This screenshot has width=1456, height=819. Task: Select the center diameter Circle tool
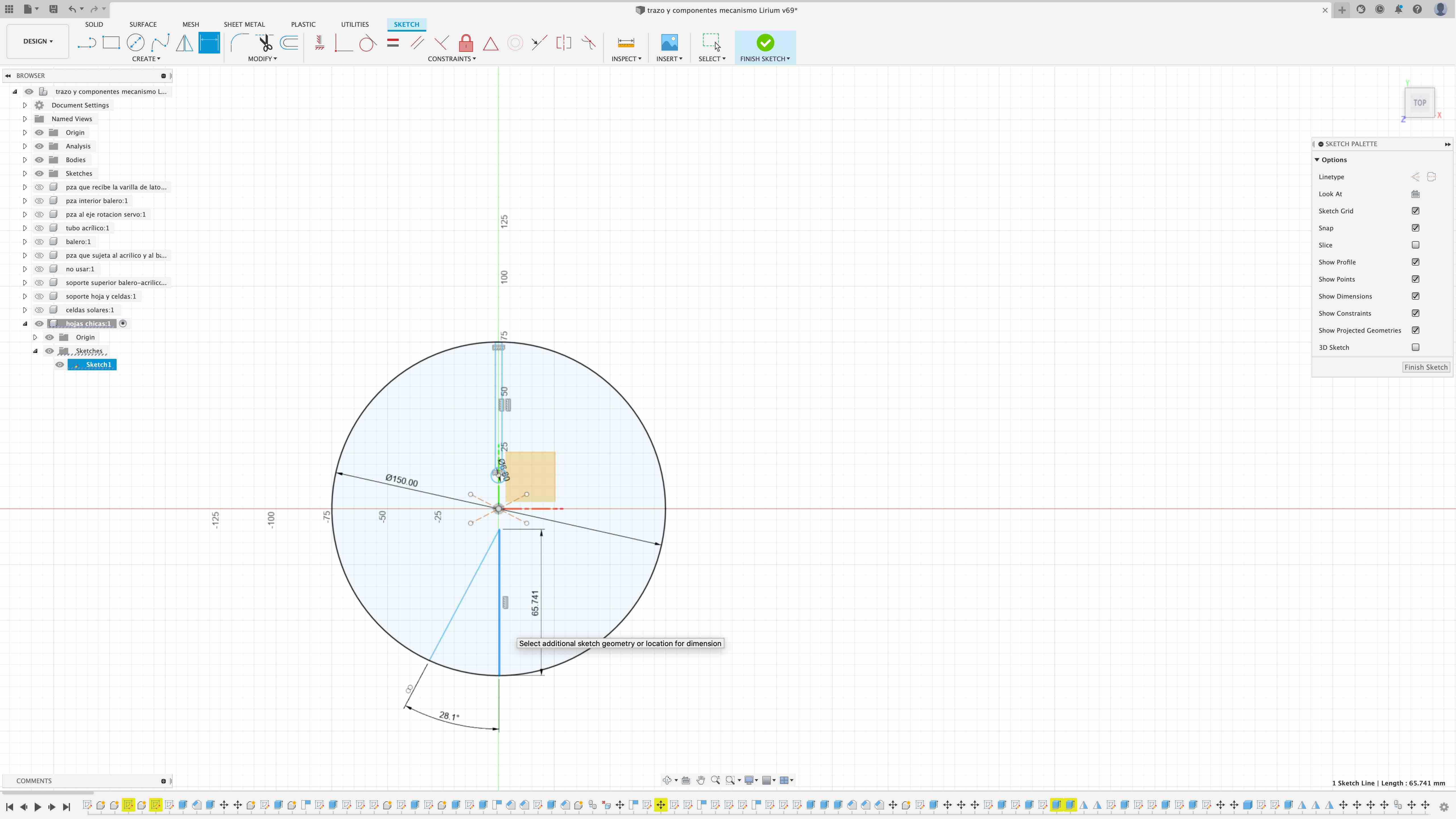[136, 43]
